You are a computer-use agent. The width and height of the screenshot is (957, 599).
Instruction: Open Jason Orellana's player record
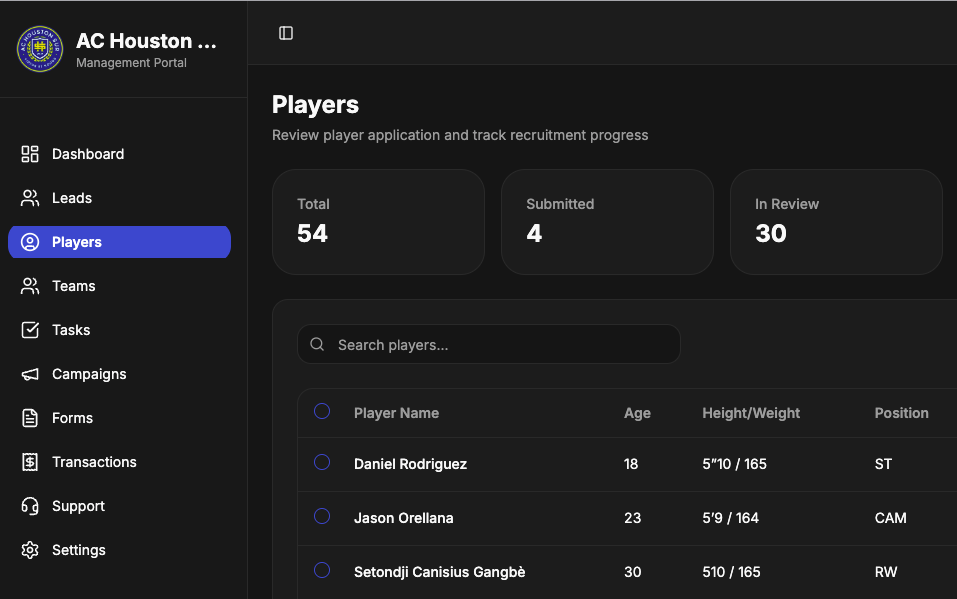(x=403, y=518)
